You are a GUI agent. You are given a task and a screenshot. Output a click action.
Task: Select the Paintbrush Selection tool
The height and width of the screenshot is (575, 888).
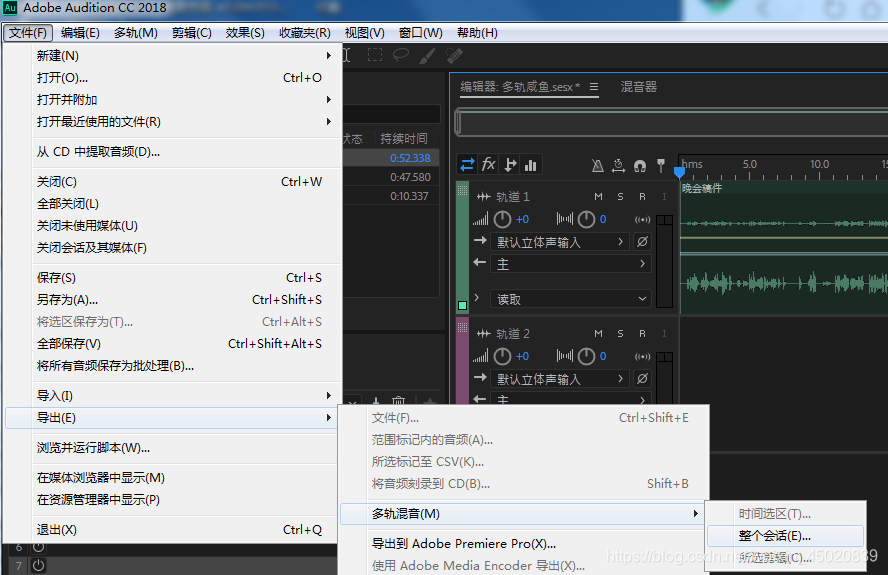tap(427, 56)
